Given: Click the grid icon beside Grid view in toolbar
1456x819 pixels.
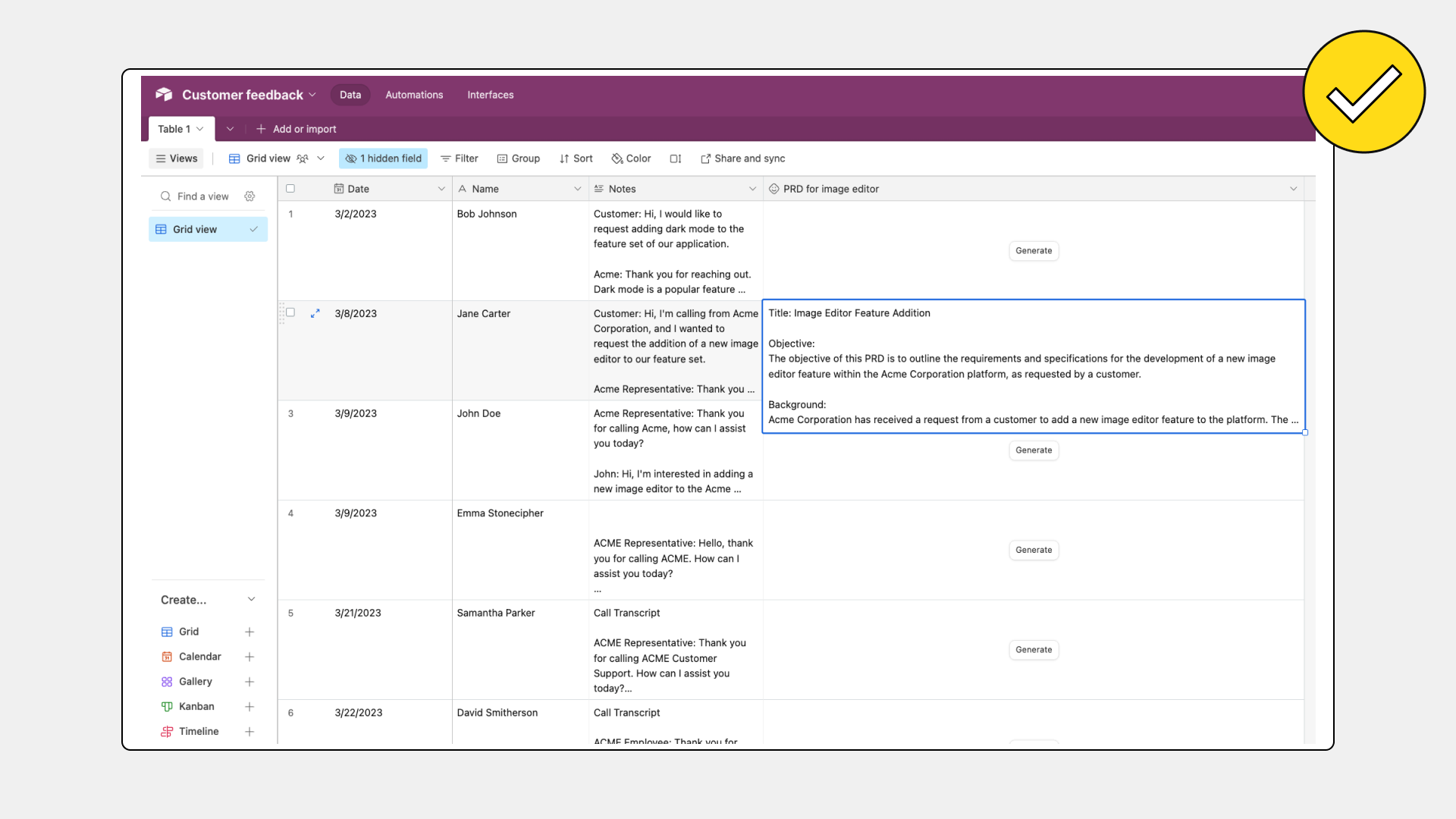Looking at the screenshot, I should pyautogui.click(x=234, y=158).
